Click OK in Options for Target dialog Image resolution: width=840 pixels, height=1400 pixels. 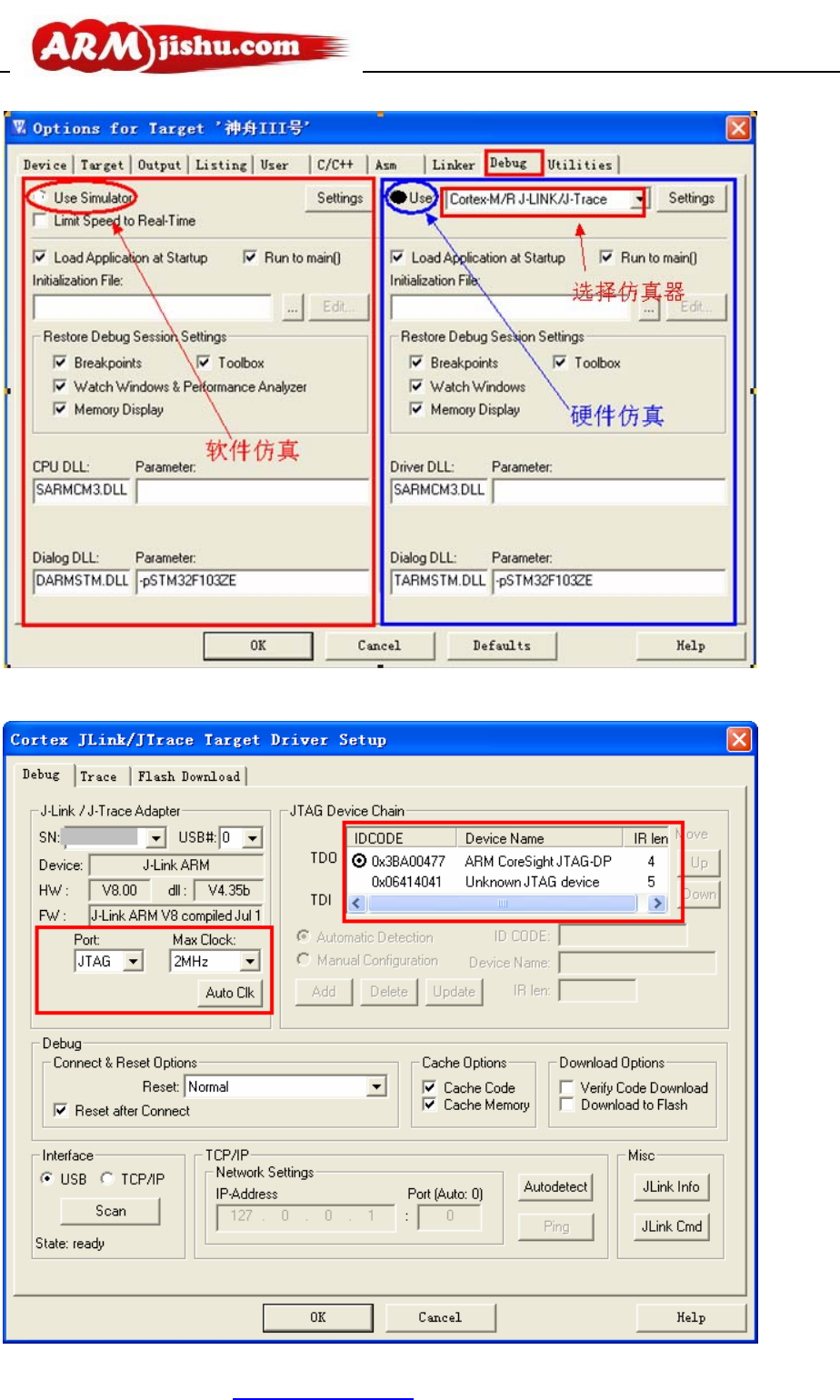(258, 645)
